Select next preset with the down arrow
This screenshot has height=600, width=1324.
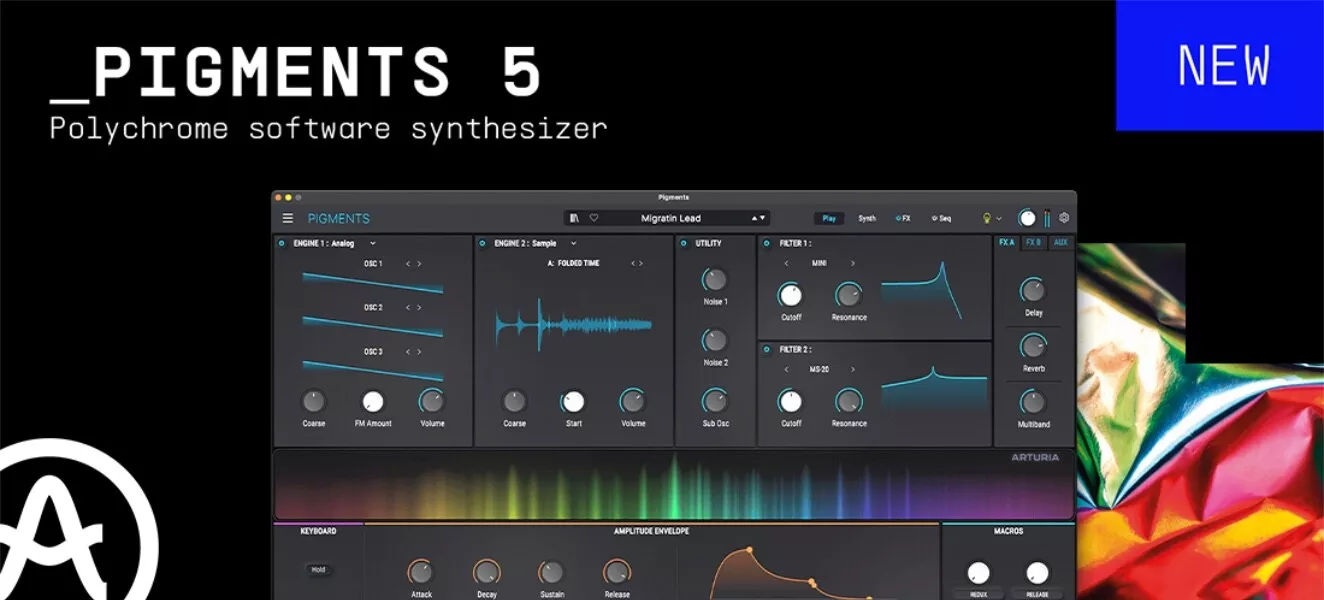[763, 218]
